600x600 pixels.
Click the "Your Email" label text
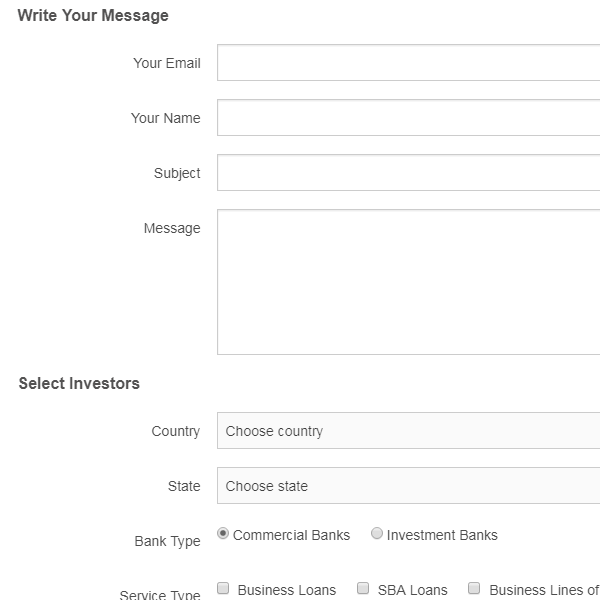click(166, 63)
